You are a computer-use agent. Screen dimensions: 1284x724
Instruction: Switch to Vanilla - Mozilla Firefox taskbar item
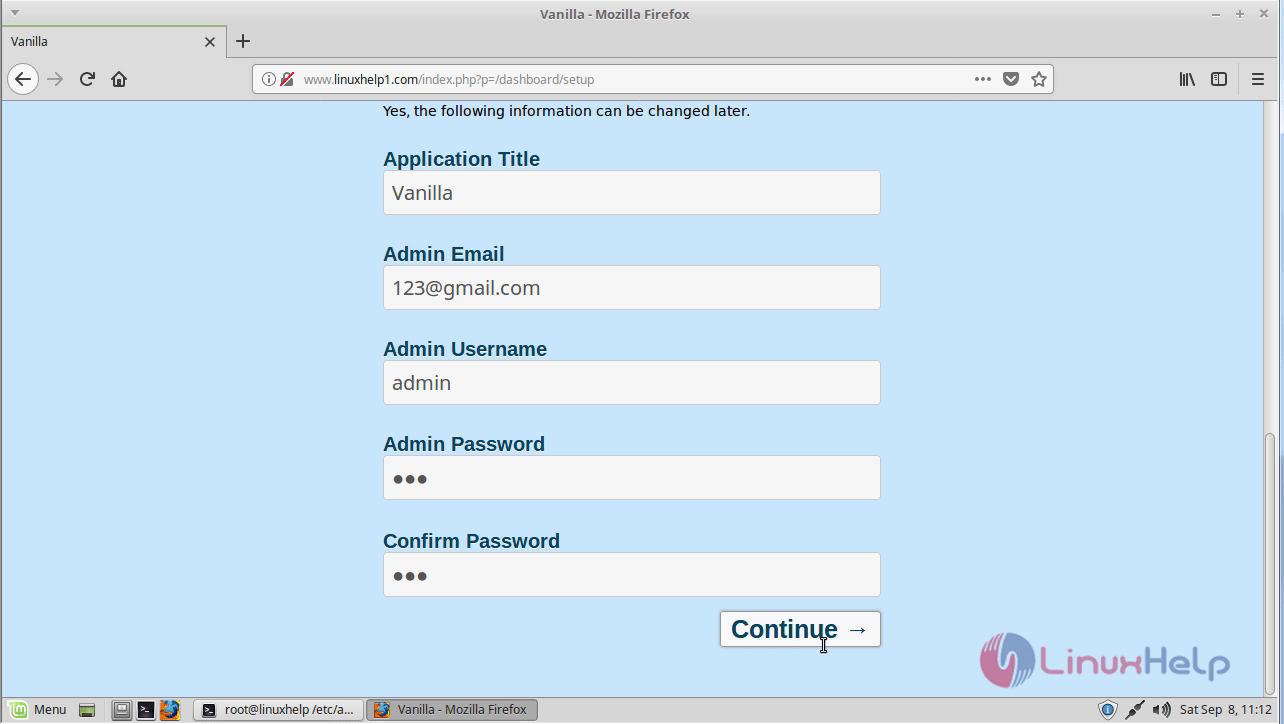pyautogui.click(x=452, y=710)
